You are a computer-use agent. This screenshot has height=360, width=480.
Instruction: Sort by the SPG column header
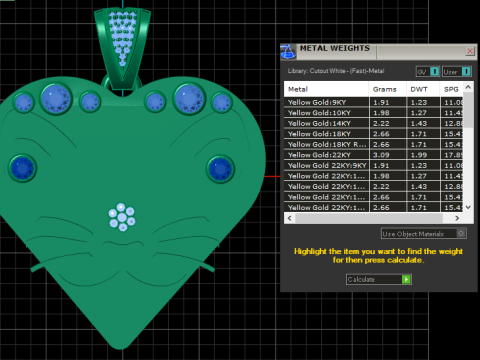[x=451, y=89]
